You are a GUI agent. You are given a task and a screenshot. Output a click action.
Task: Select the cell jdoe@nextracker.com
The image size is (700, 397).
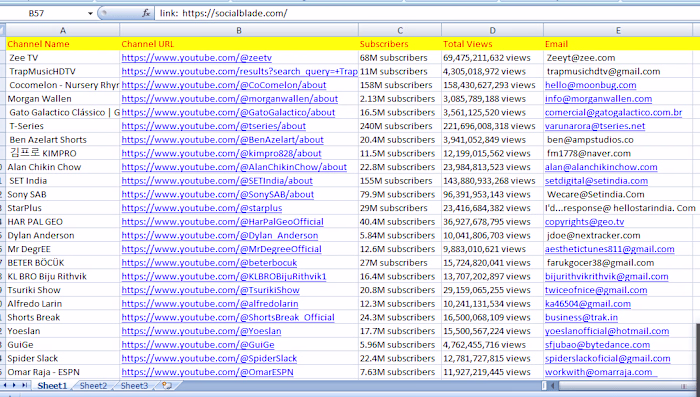(x=618, y=235)
